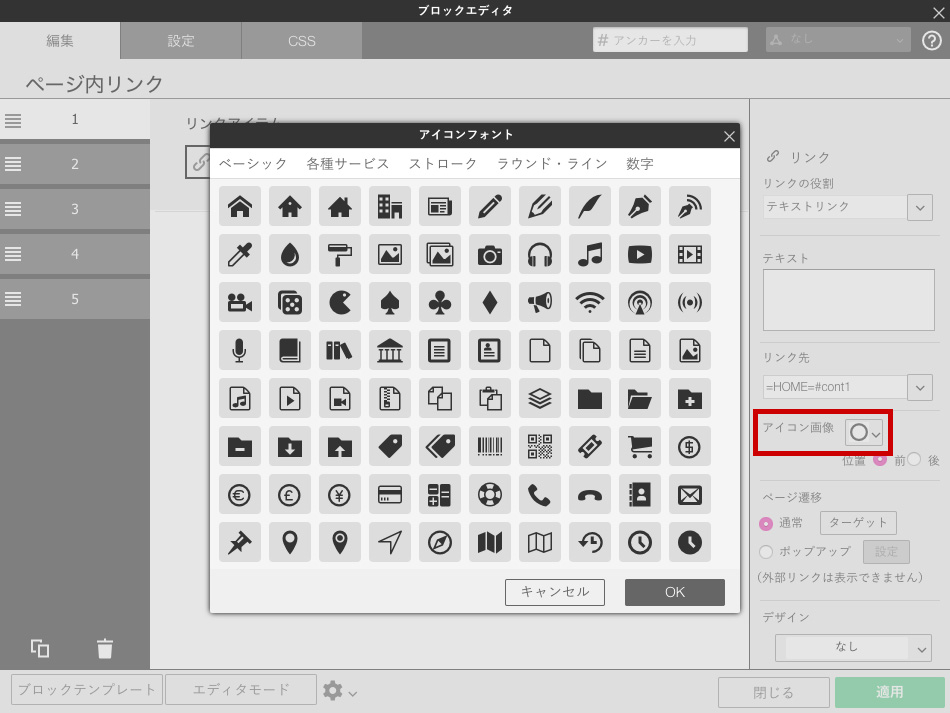Select the outlined home icon
Image resolution: width=950 pixels, height=713 pixels.
[x=240, y=207]
